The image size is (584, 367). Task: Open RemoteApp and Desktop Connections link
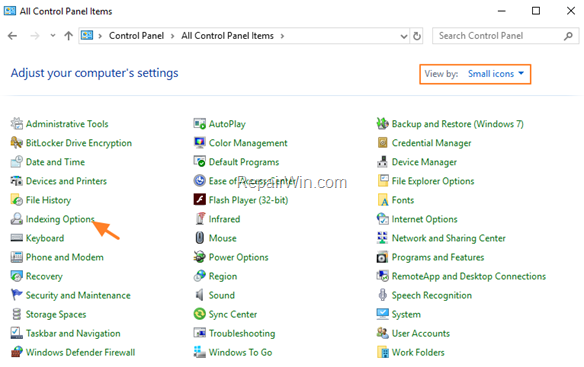tap(469, 276)
